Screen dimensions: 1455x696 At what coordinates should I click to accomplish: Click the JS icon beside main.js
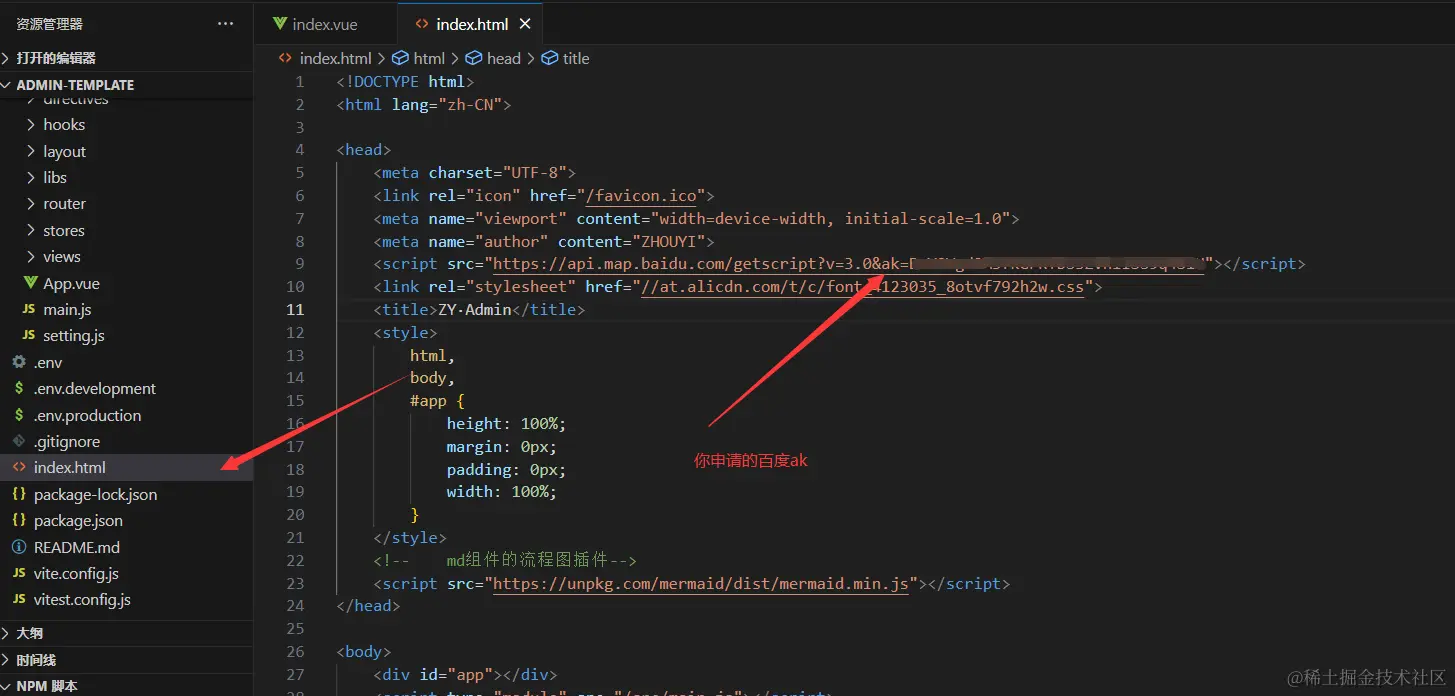(x=29, y=310)
